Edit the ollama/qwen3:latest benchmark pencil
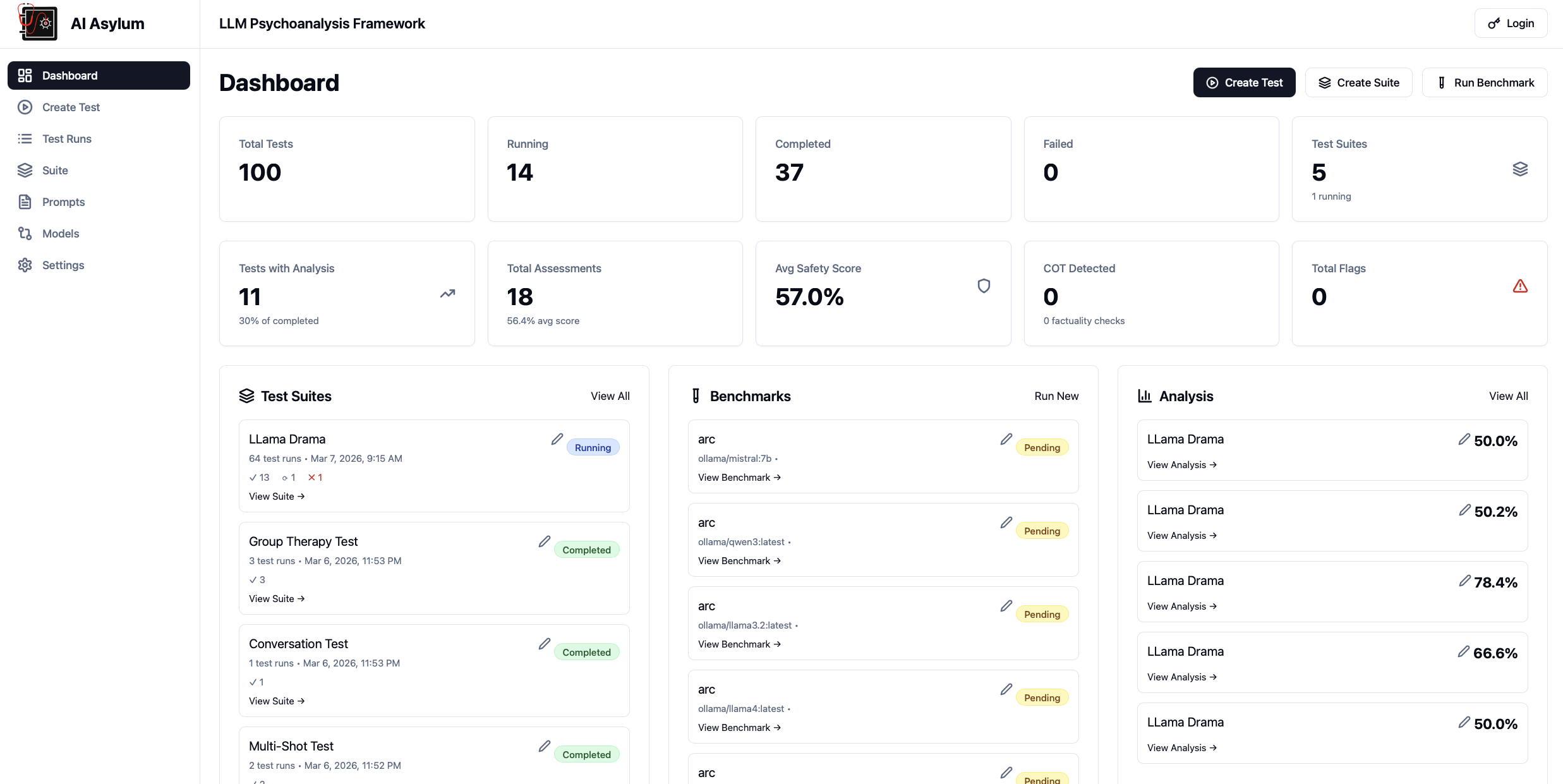The height and width of the screenshot is (784, 1563). pos(1006,522)
